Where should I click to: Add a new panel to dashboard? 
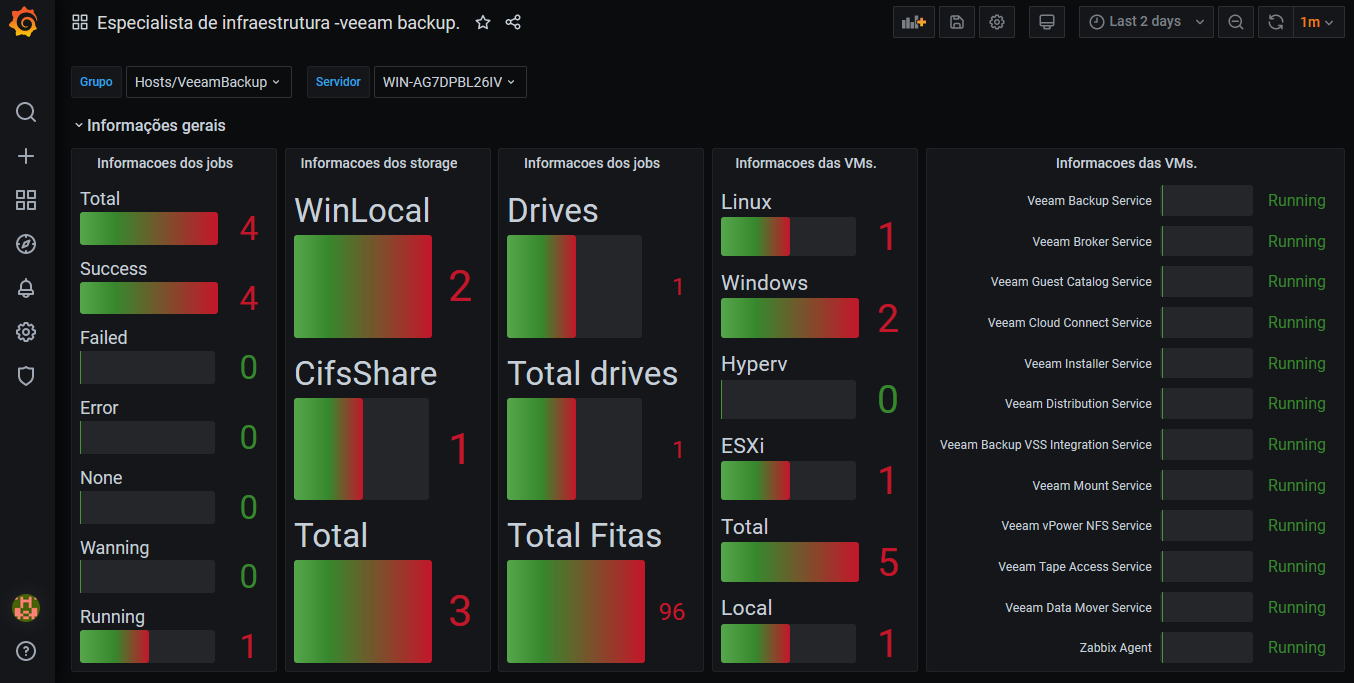point(914,22)
